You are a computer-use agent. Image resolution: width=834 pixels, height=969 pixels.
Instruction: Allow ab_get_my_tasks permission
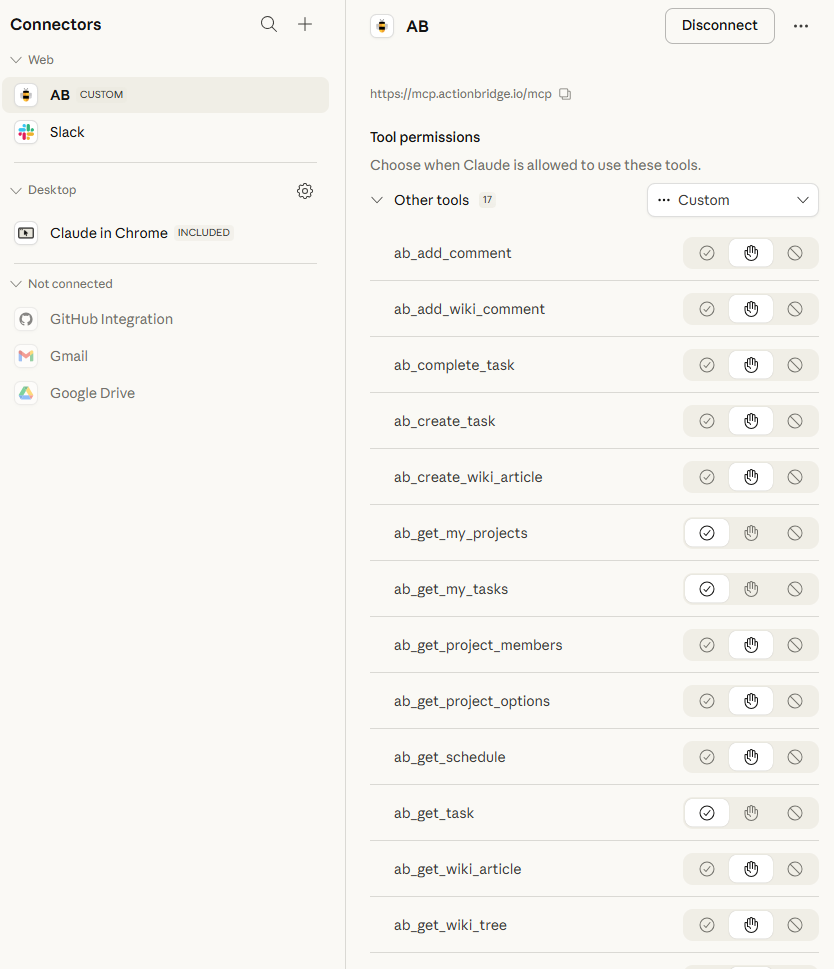click(x=706, y=588)
